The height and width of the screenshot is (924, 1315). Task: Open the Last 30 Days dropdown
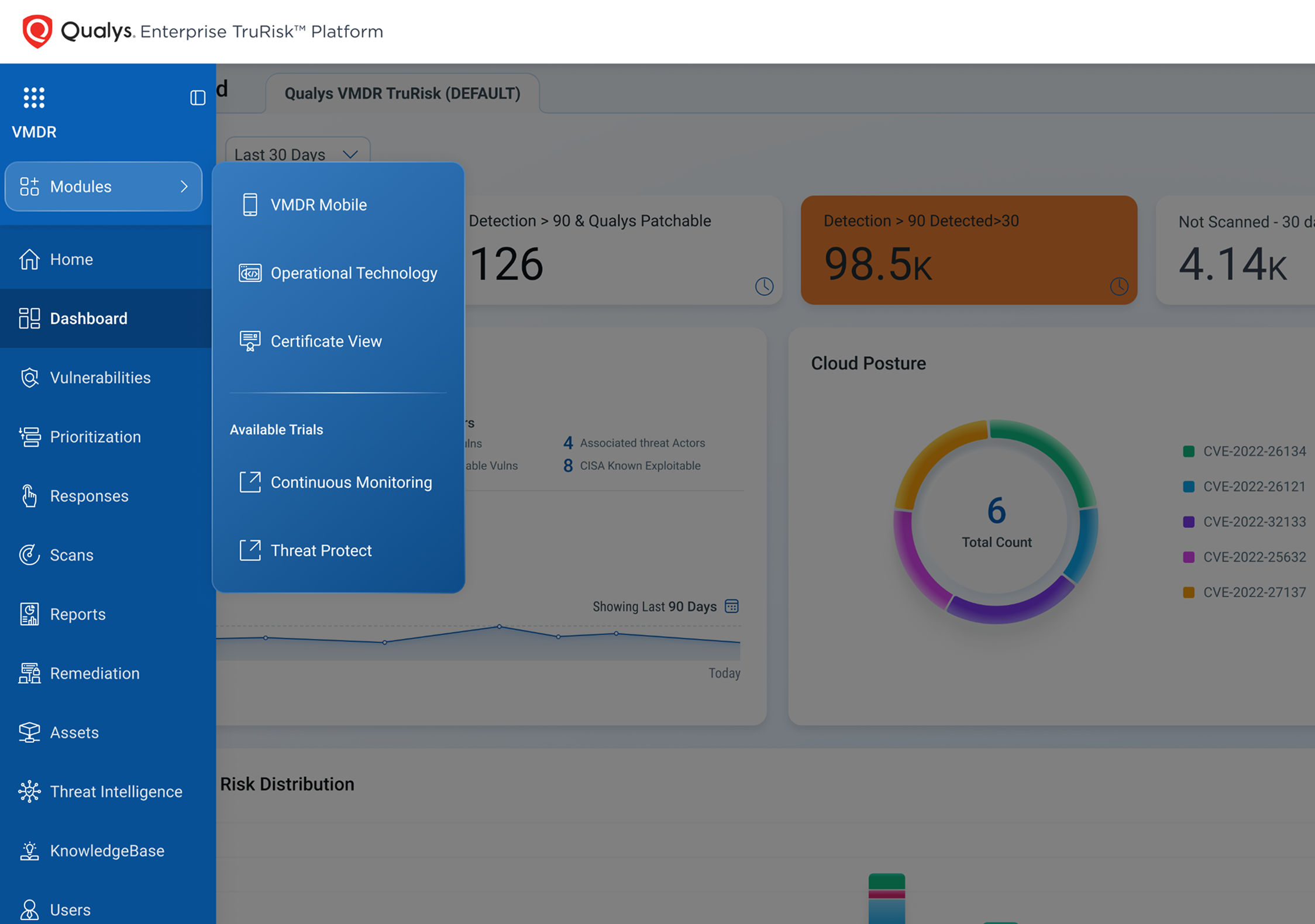[298, 153]
